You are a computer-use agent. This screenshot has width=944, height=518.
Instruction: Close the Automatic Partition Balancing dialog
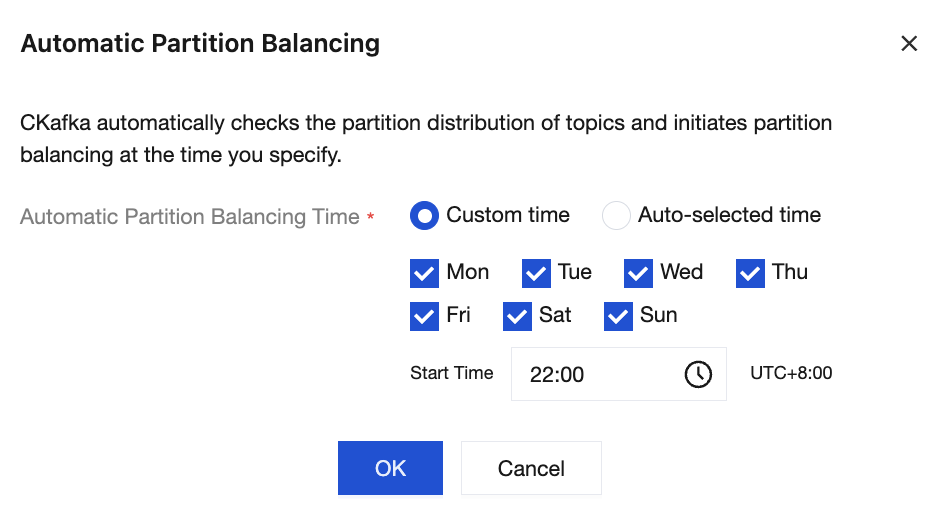[908, 44]
